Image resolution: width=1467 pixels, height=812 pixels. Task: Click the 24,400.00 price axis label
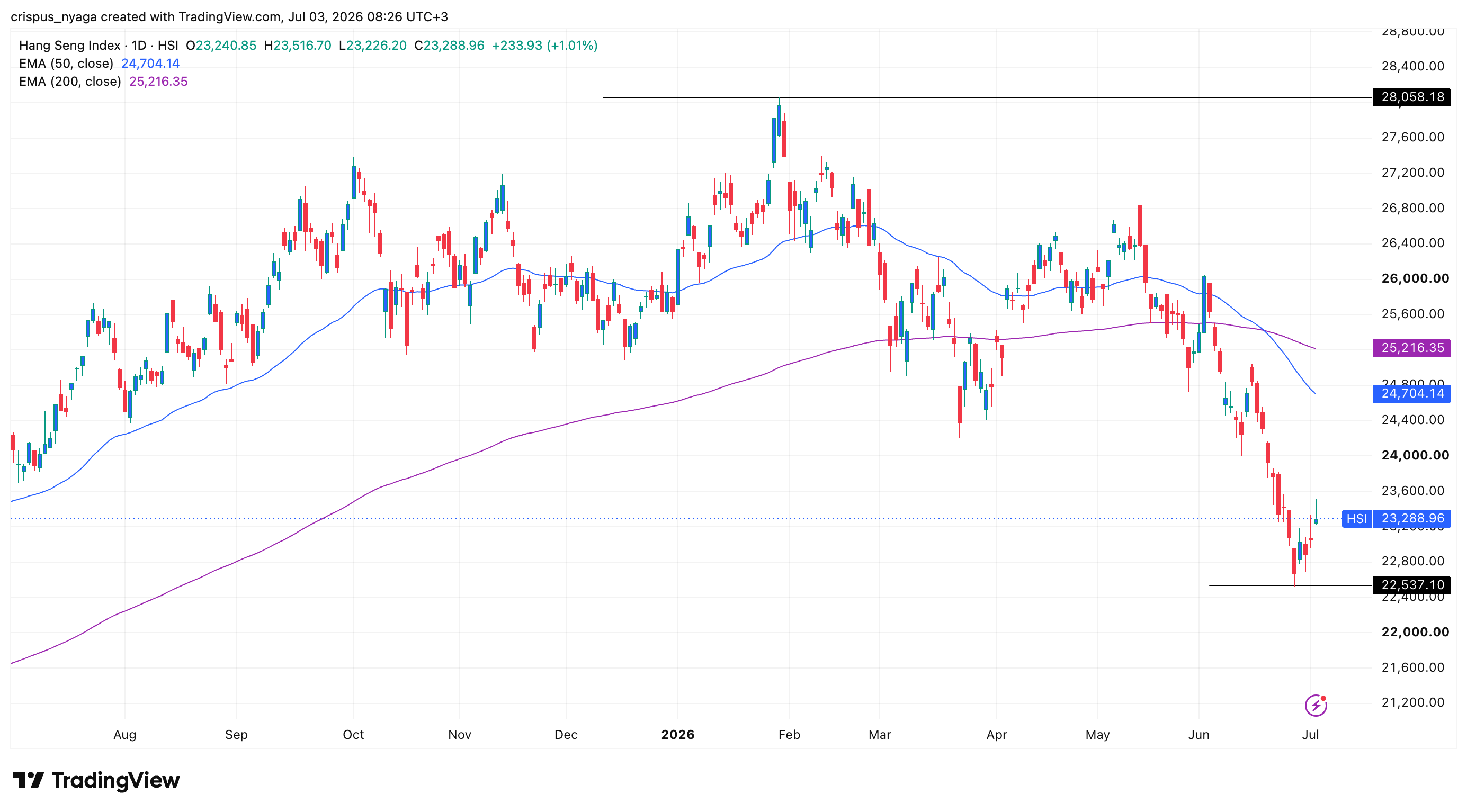pos(1413,420)
